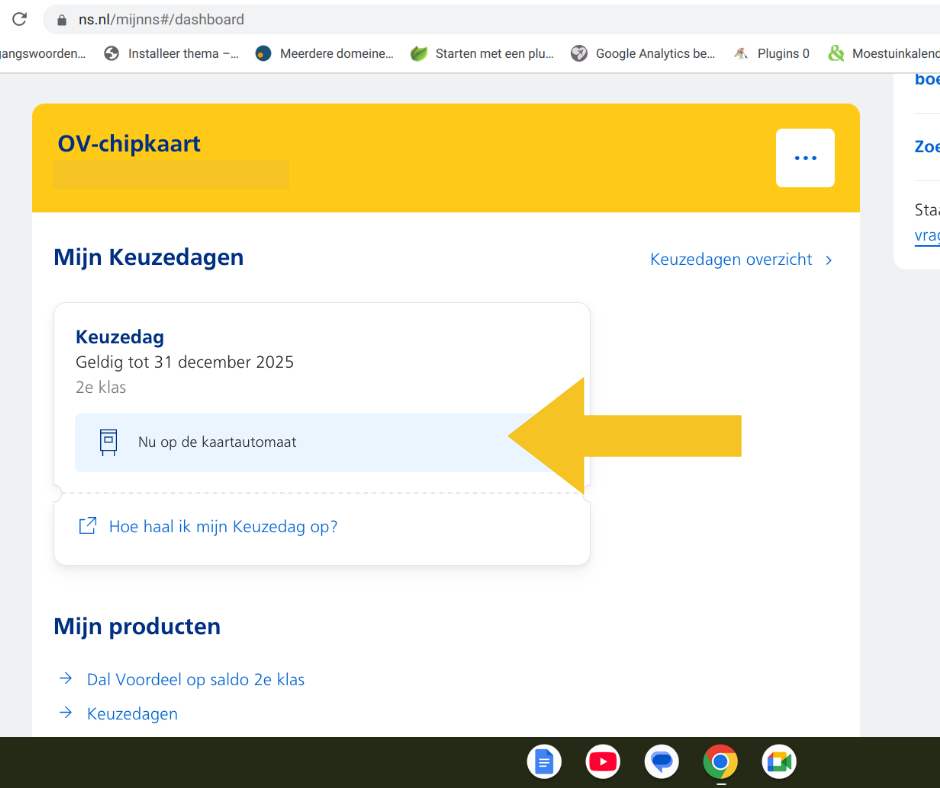940x788 pixels.
Task: Click the arrow icon before Dal Voordeel
Action: [66, 678]
